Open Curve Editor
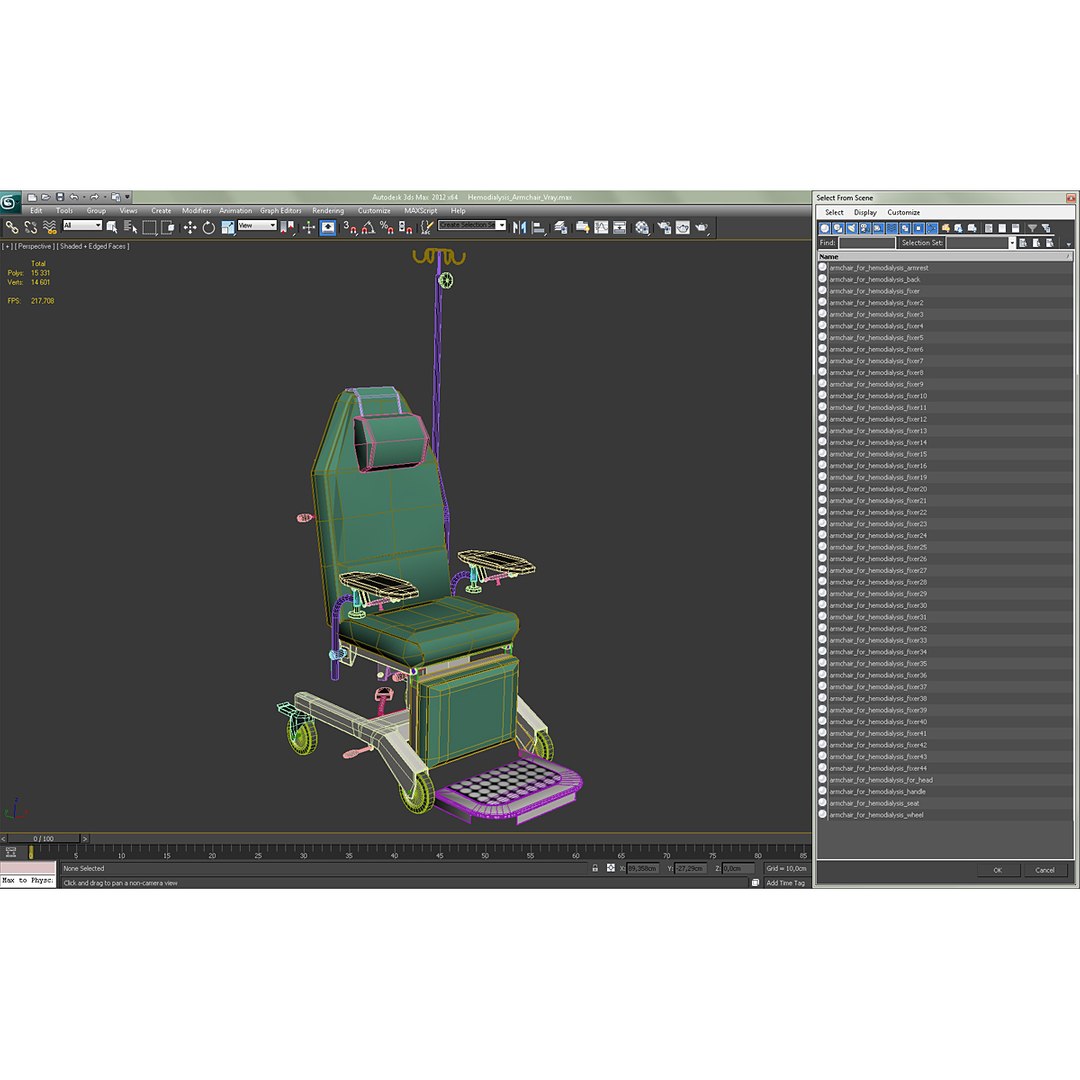Image resolution: width=1080 pixels, height=1080 pixels. pos(601,227)
